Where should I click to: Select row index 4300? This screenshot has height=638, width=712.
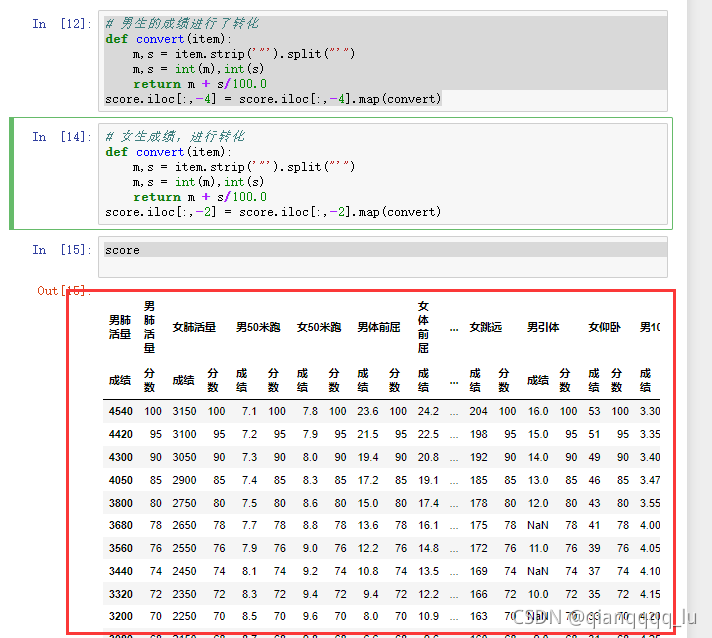tap(121, 457)
